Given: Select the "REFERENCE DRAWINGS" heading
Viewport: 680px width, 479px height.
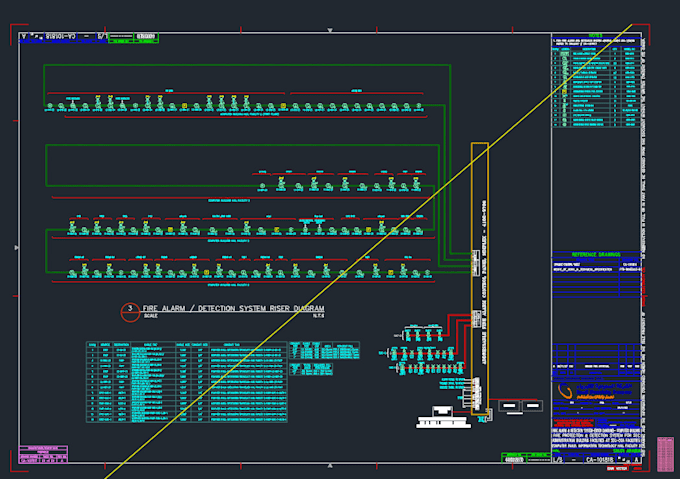Looking at the screenshot, I should point(596,254).
